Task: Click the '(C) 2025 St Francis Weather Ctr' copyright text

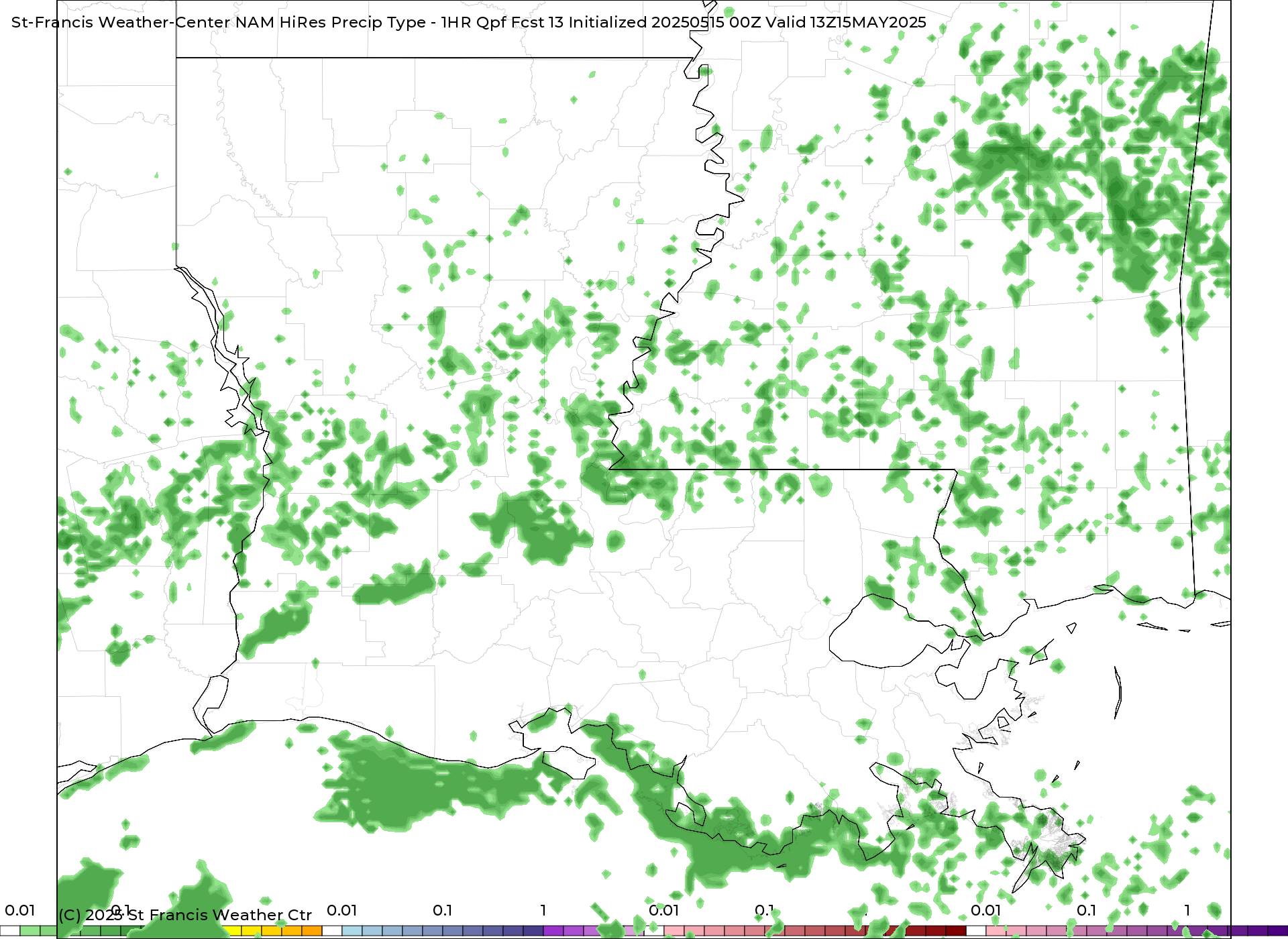Action: [185, 915]
